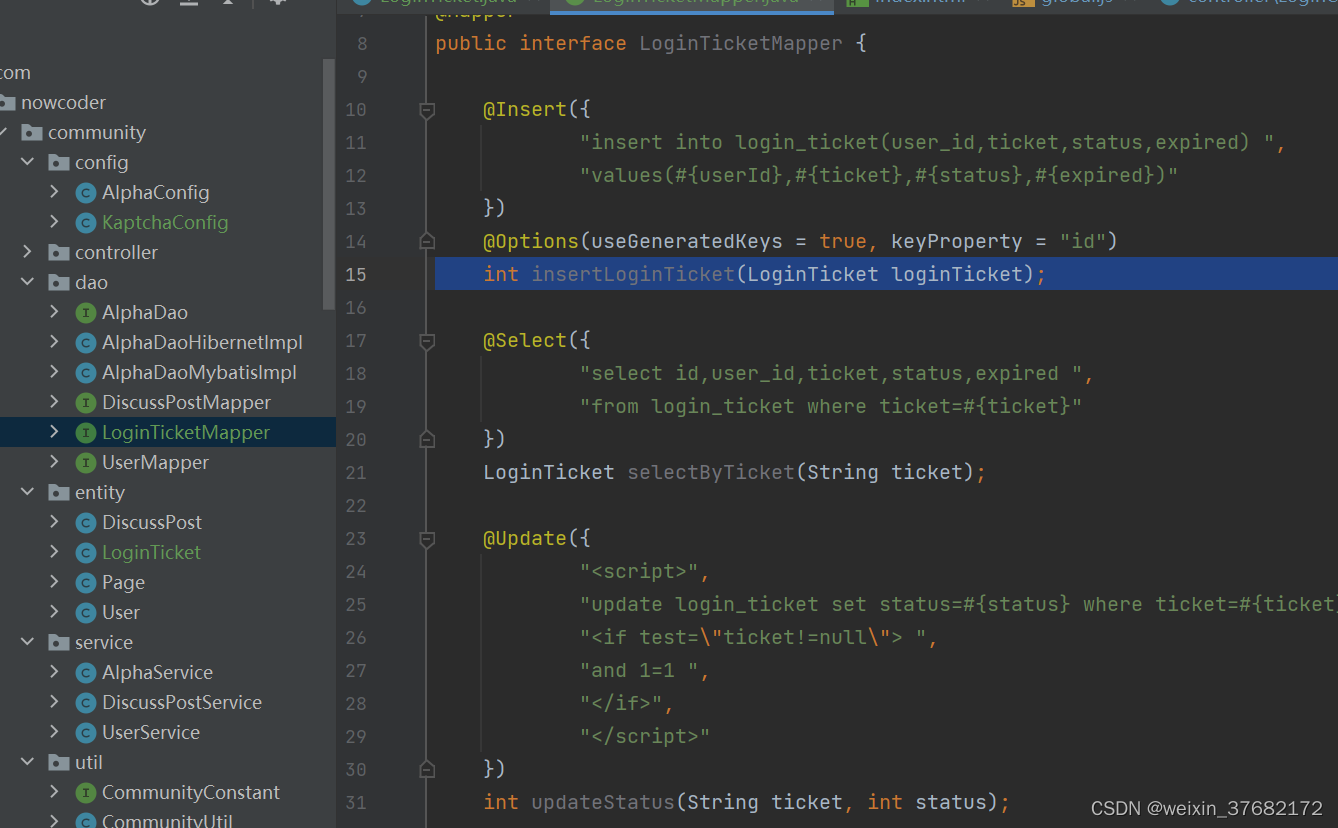The image size is (1338, 828).
Task: Click the community package folder icon
Action: tap(32, 132)
